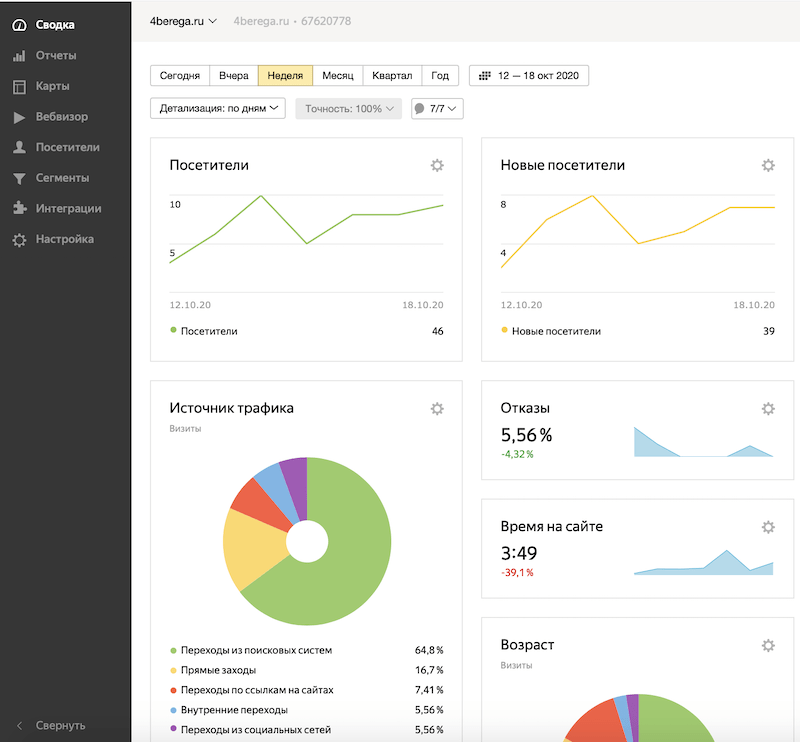Click purple dot for Переходы из социальных сетей
This screenshot has width=800, height=742.
pyautogui.click(x=173, y=729)
